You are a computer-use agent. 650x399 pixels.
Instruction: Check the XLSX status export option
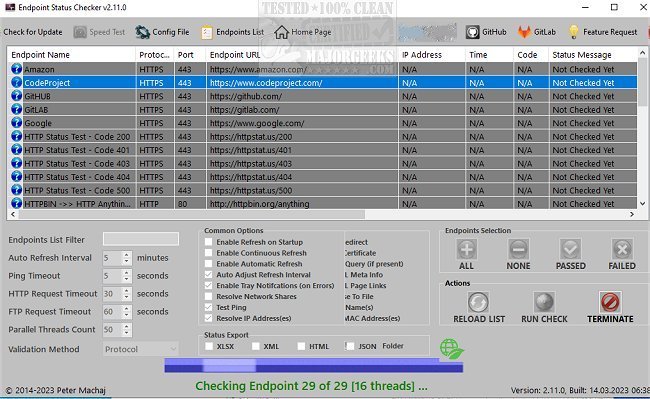[209, 346]
